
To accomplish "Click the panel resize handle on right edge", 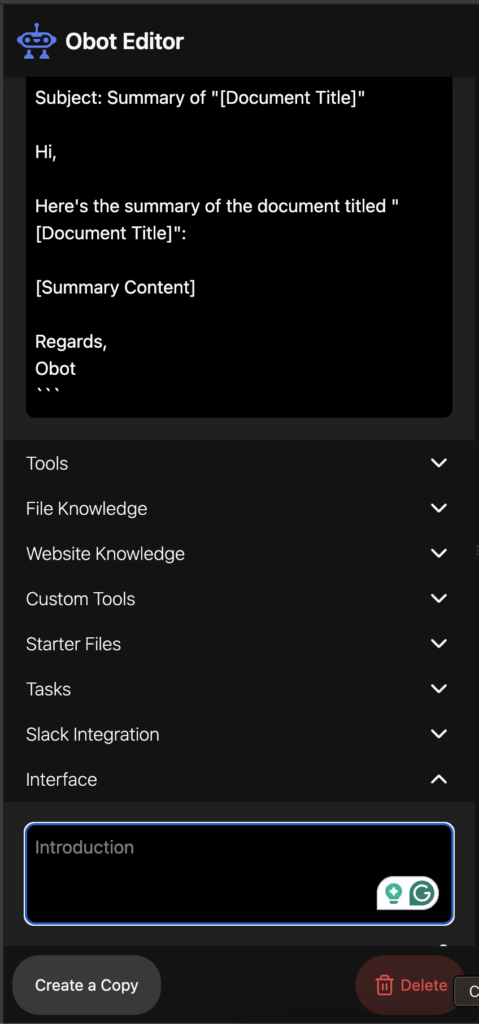I will 477,552.
